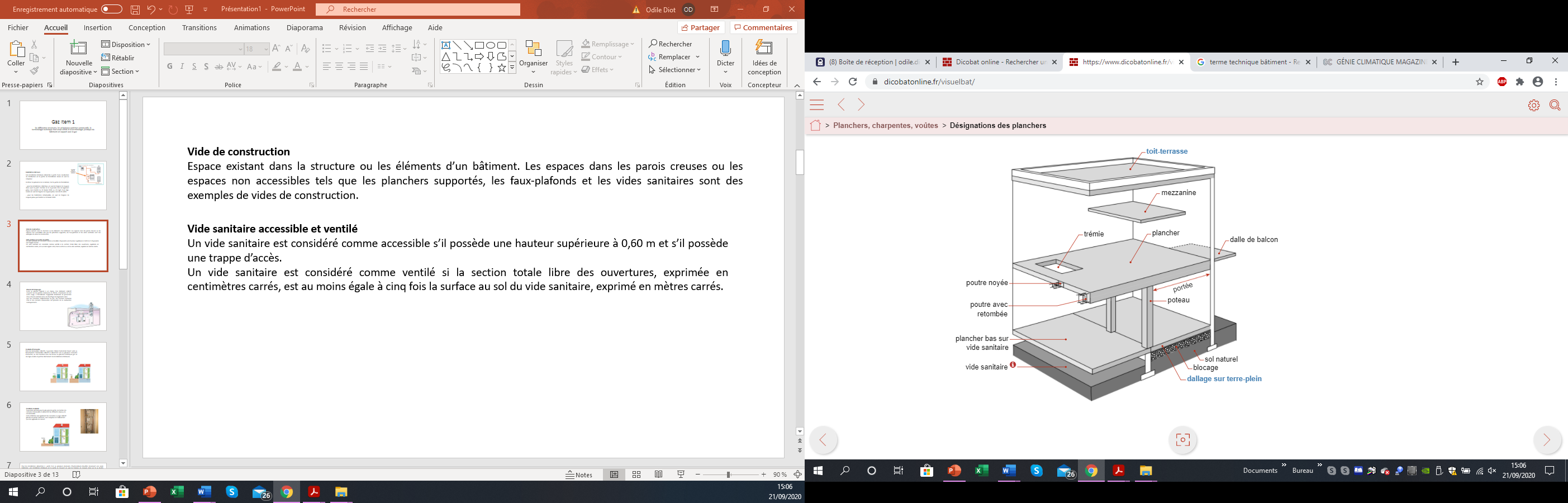Click Rechercher in the Édition group
Viewport: 1568px width, 503px height.
pos(670,44)
